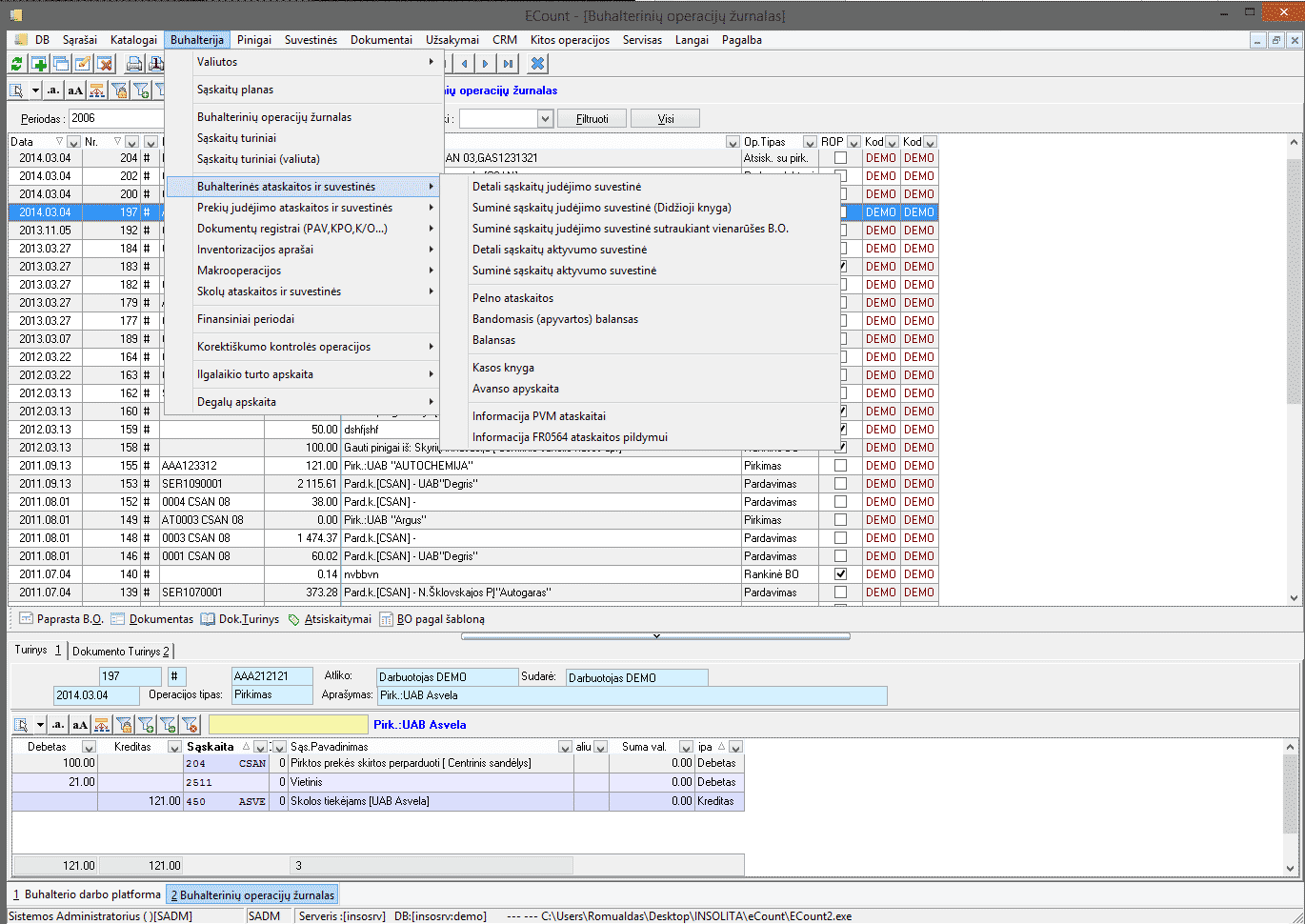Click the printer icon in the top toolbar
The width and height of the screenshot is (1305, 924).
(134, 64)
